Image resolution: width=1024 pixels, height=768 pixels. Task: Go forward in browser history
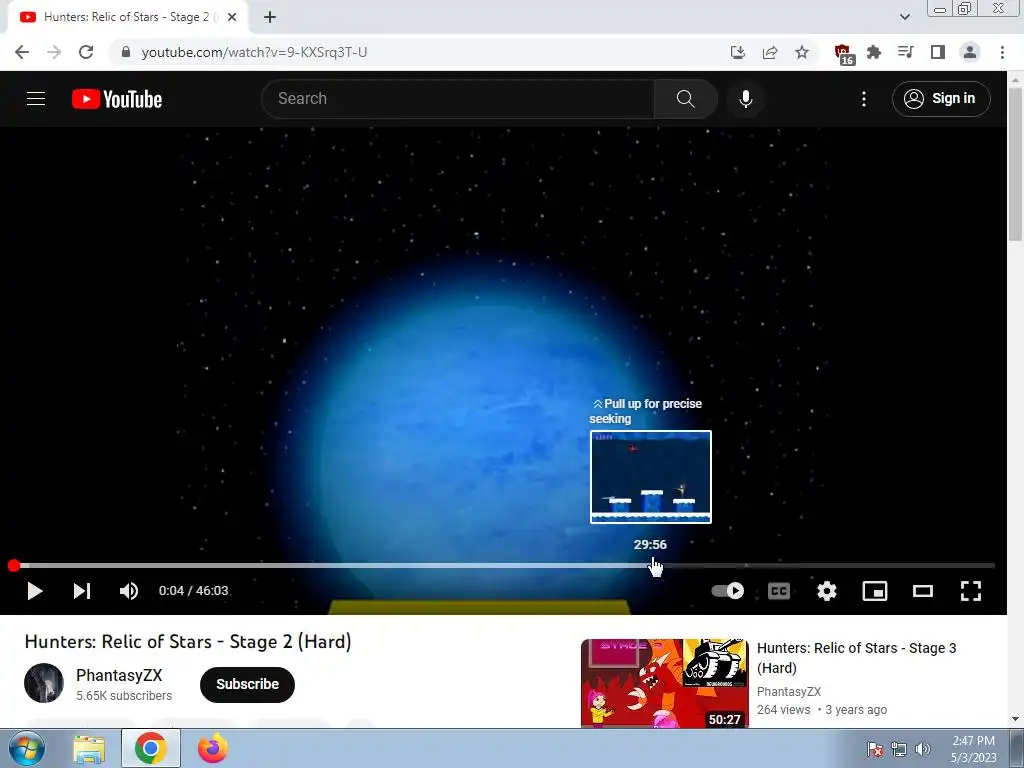click(x=54, y=52)
